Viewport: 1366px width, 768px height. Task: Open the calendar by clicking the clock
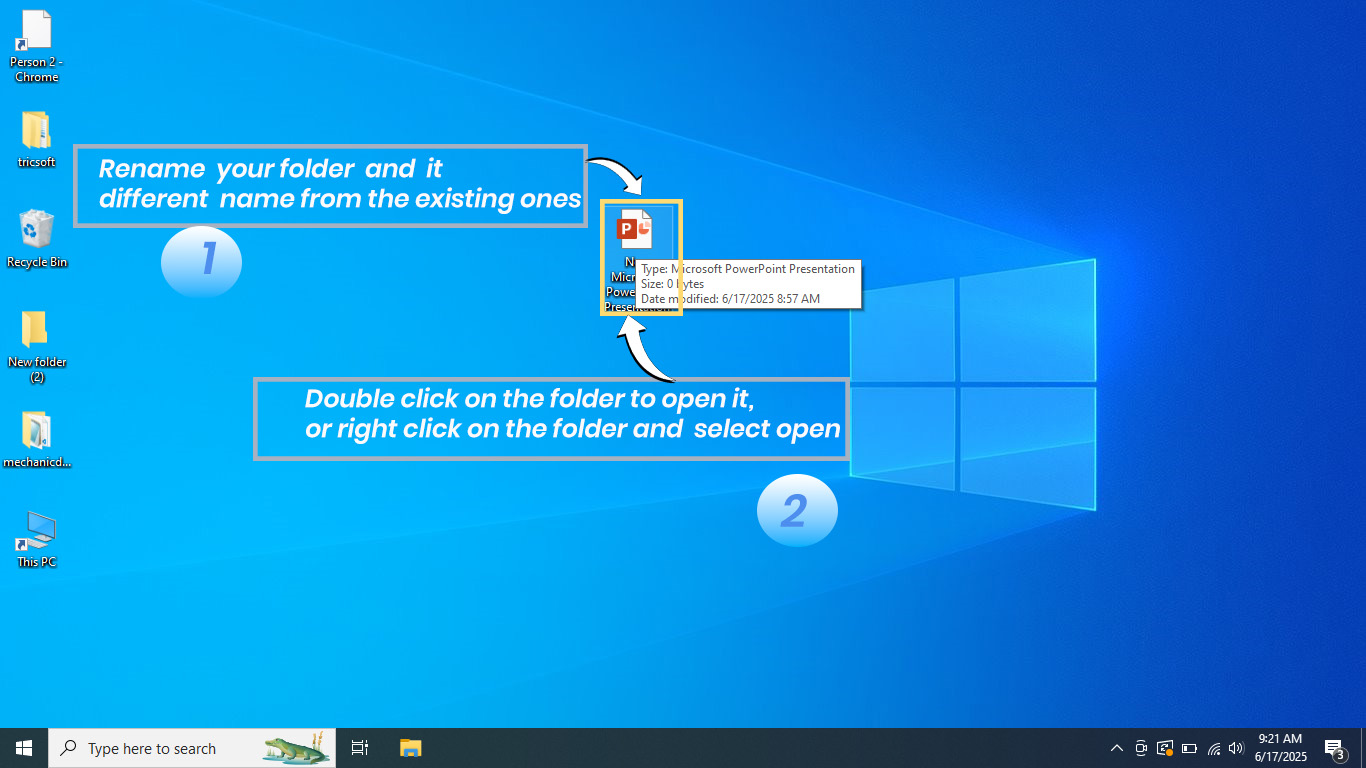[x=1280, y=747]
